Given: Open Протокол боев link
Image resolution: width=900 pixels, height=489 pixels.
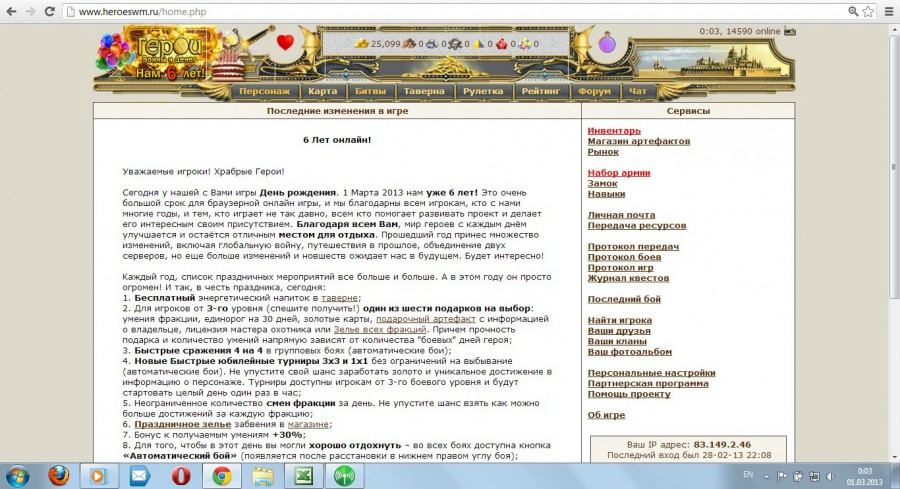Looking at the screenshot, I should tap(624, 257).
